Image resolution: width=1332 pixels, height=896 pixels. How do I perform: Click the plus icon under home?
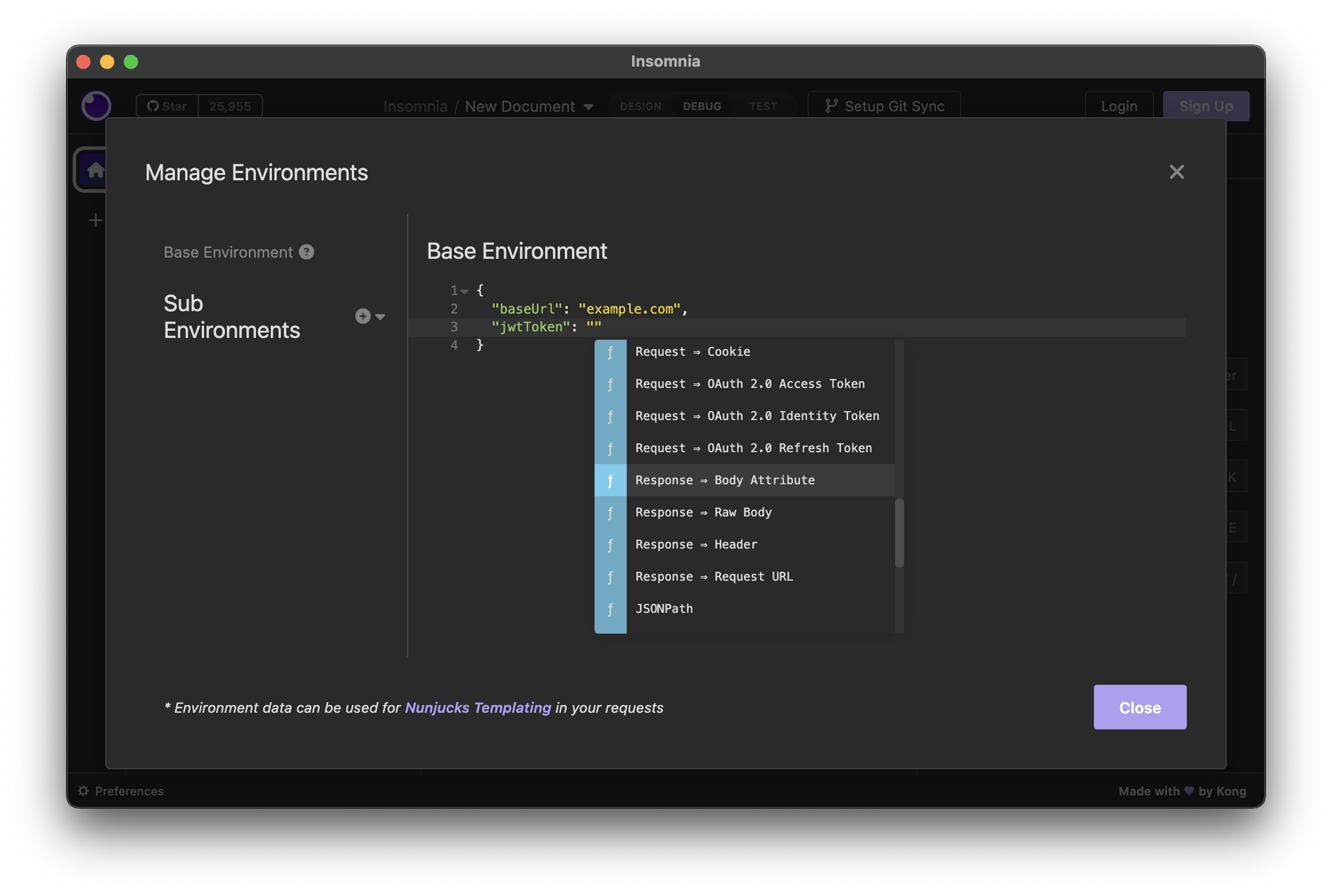[x=95, y=221]
